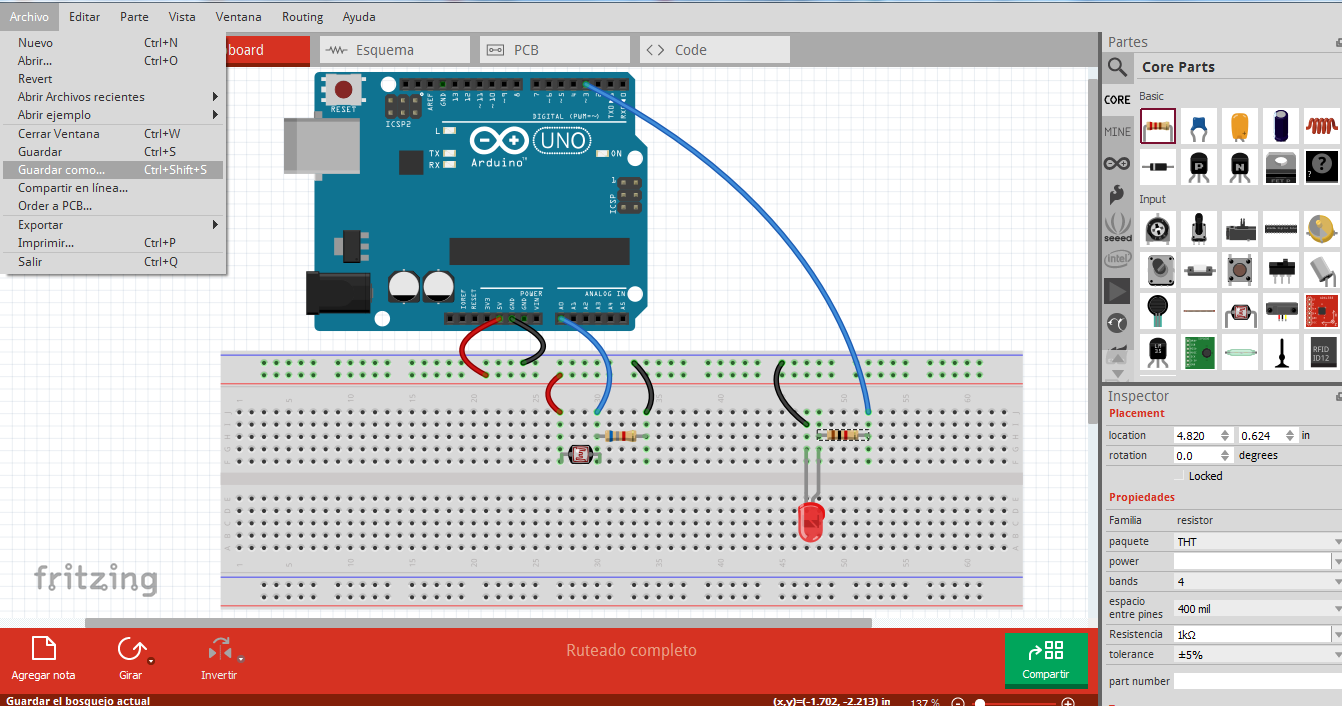The height and width of the screenshot is (706, 1342).
Task: Select the resistor part from Basic parts
Action: click(1158, 127)
